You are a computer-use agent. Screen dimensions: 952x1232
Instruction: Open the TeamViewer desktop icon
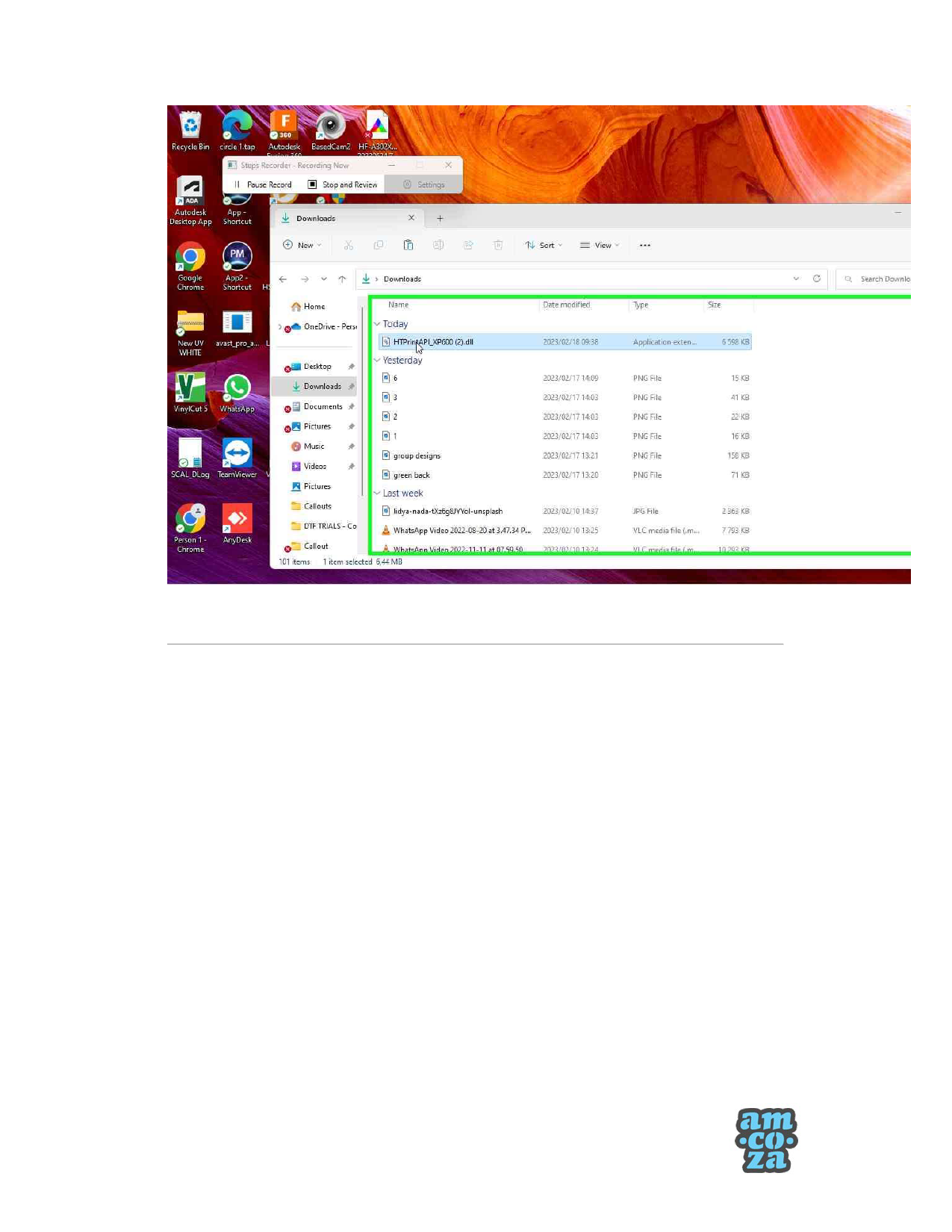point(237,457)
